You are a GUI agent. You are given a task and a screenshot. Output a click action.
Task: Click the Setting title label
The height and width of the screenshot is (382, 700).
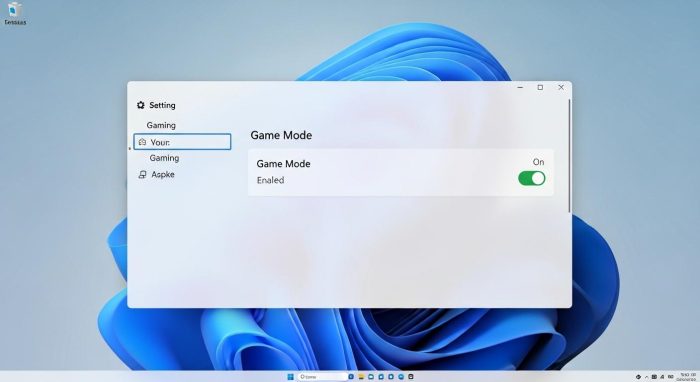pos(162,105)
